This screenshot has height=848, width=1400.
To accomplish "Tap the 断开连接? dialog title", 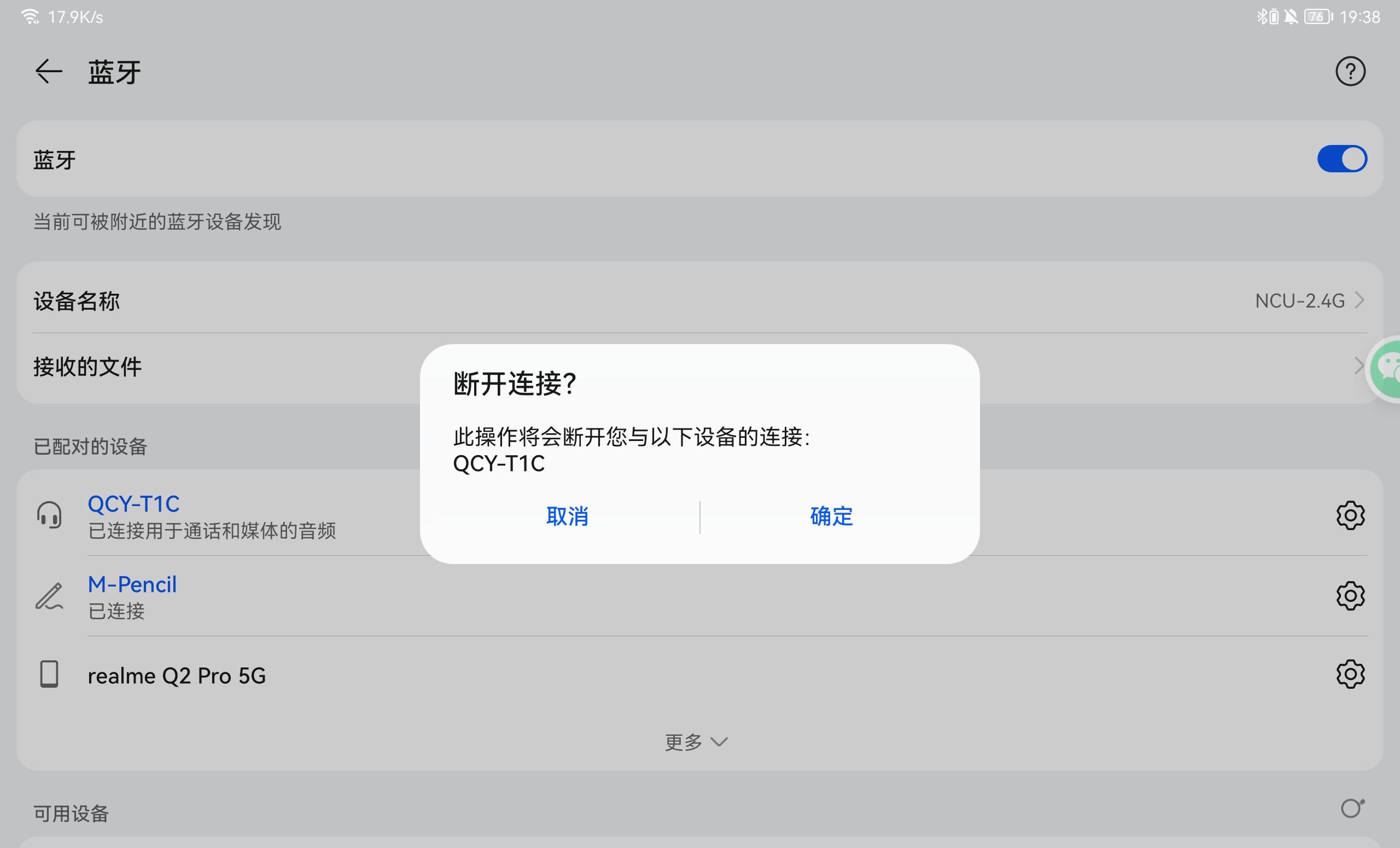I will (515, 383).
